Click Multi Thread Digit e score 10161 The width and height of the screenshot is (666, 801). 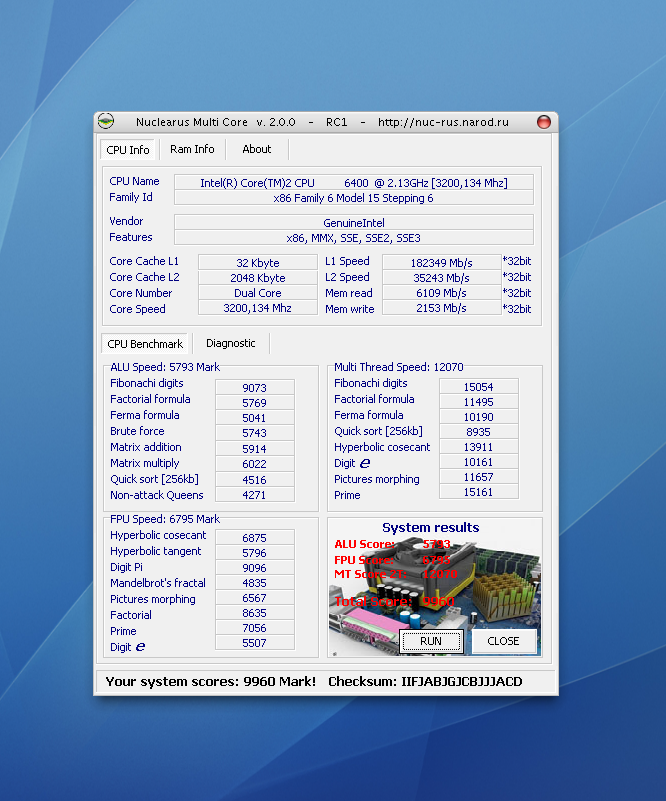point(479,462)
